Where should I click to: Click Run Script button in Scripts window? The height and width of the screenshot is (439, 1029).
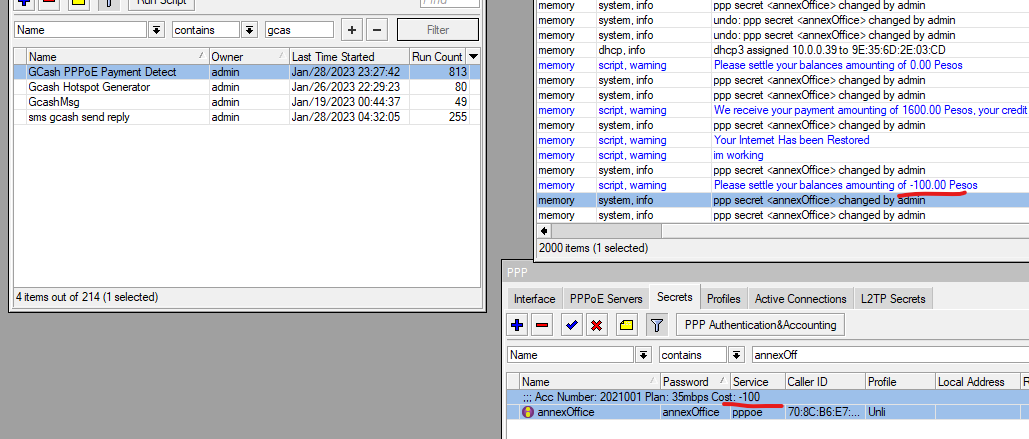tap(161, 3)
